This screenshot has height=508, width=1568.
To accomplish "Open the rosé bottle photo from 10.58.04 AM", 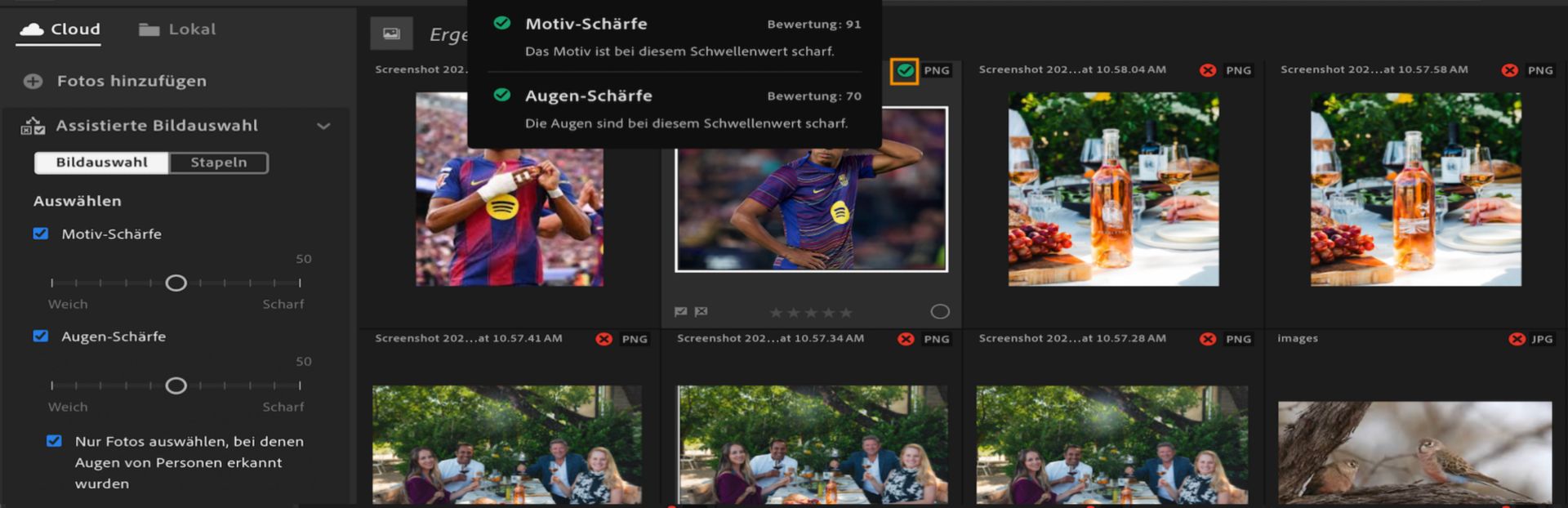I will pyautogui.click(x=1113, y=189).
